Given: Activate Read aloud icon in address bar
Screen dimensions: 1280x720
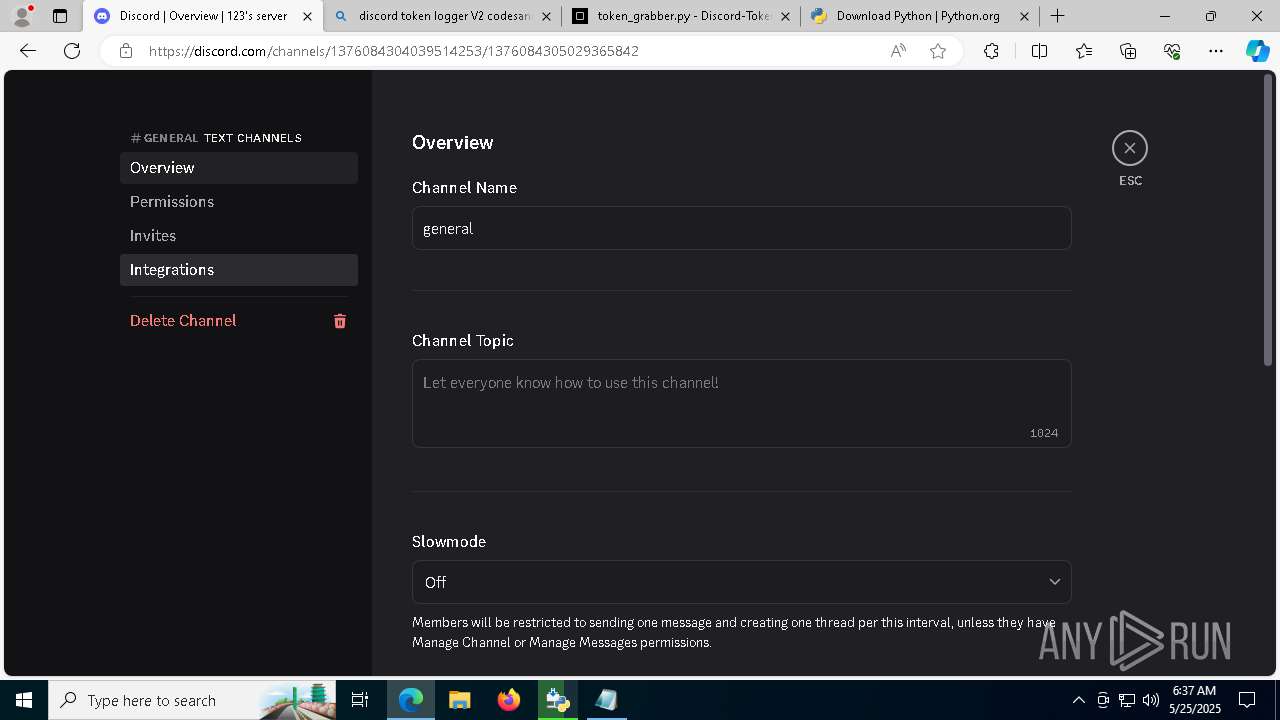Looking at the screenshot, I should (898, 51).
